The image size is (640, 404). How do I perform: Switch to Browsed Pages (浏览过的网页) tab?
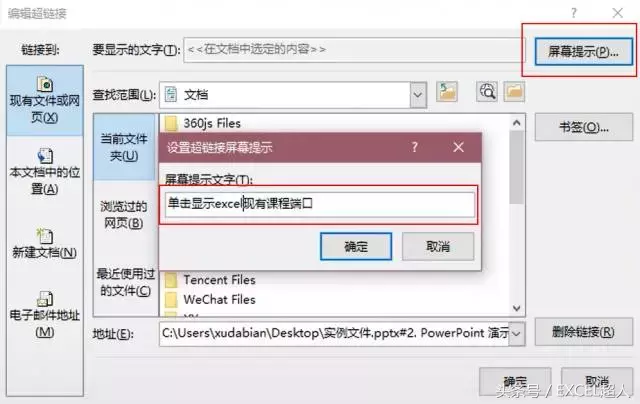pos(124,215)
